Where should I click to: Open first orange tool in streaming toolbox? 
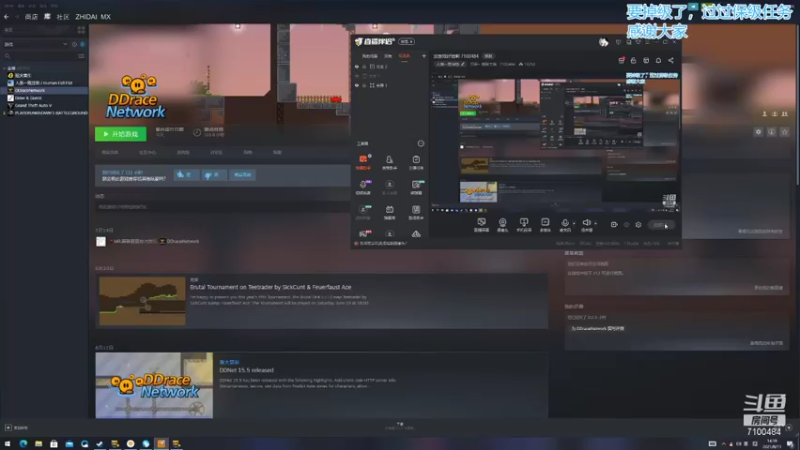click(x=363, y=162)
